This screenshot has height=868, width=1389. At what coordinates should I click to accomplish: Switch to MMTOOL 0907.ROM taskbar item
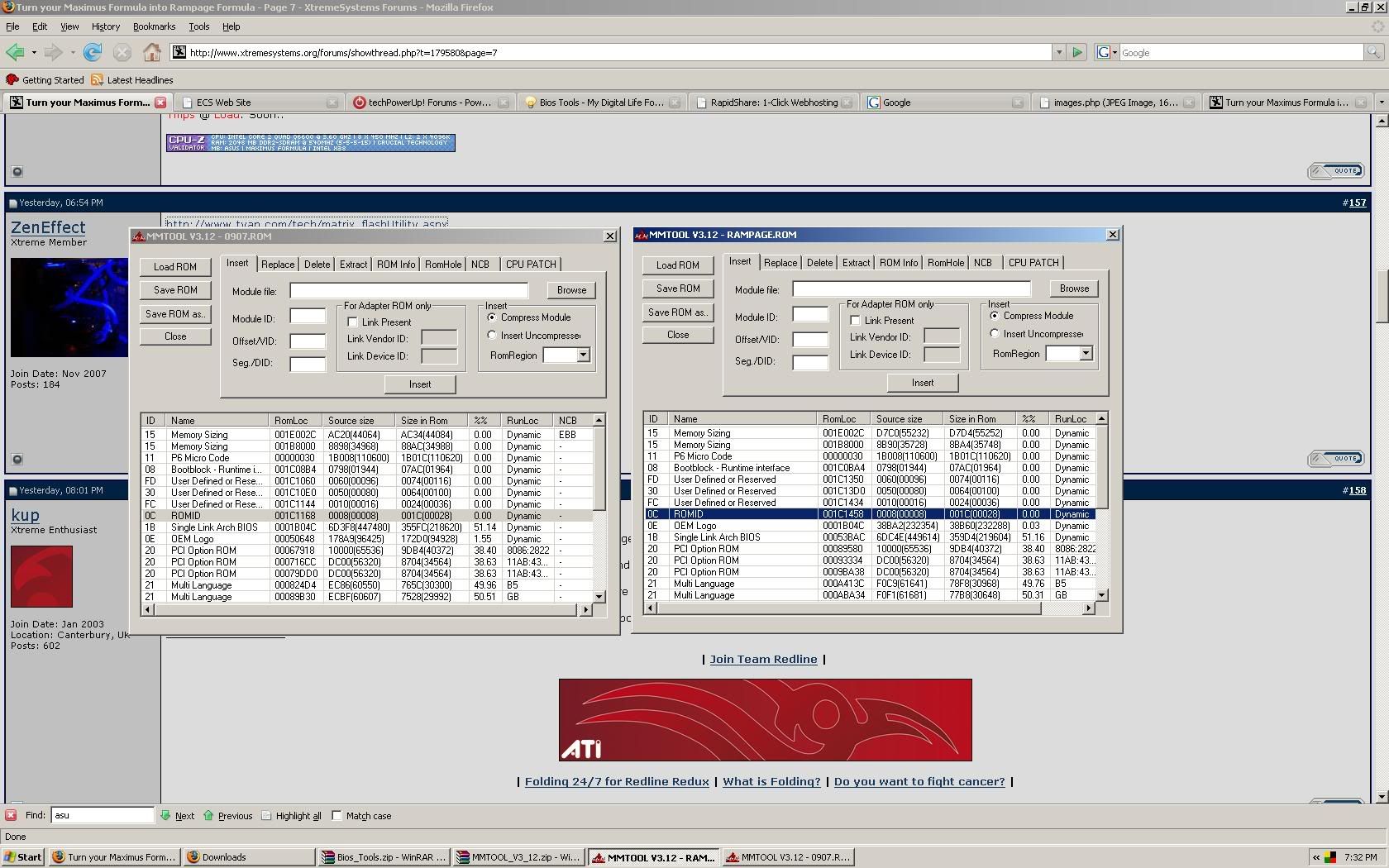pos(789,857)
